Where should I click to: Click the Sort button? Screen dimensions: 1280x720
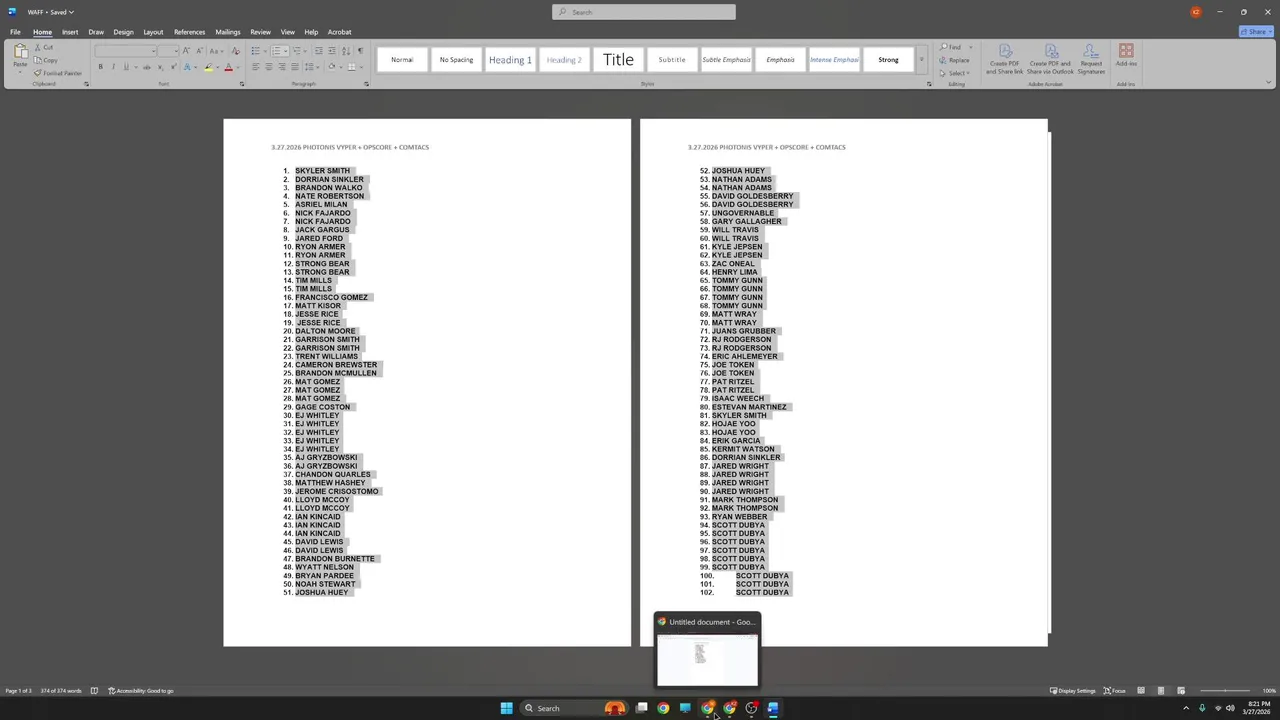point(346,51)
